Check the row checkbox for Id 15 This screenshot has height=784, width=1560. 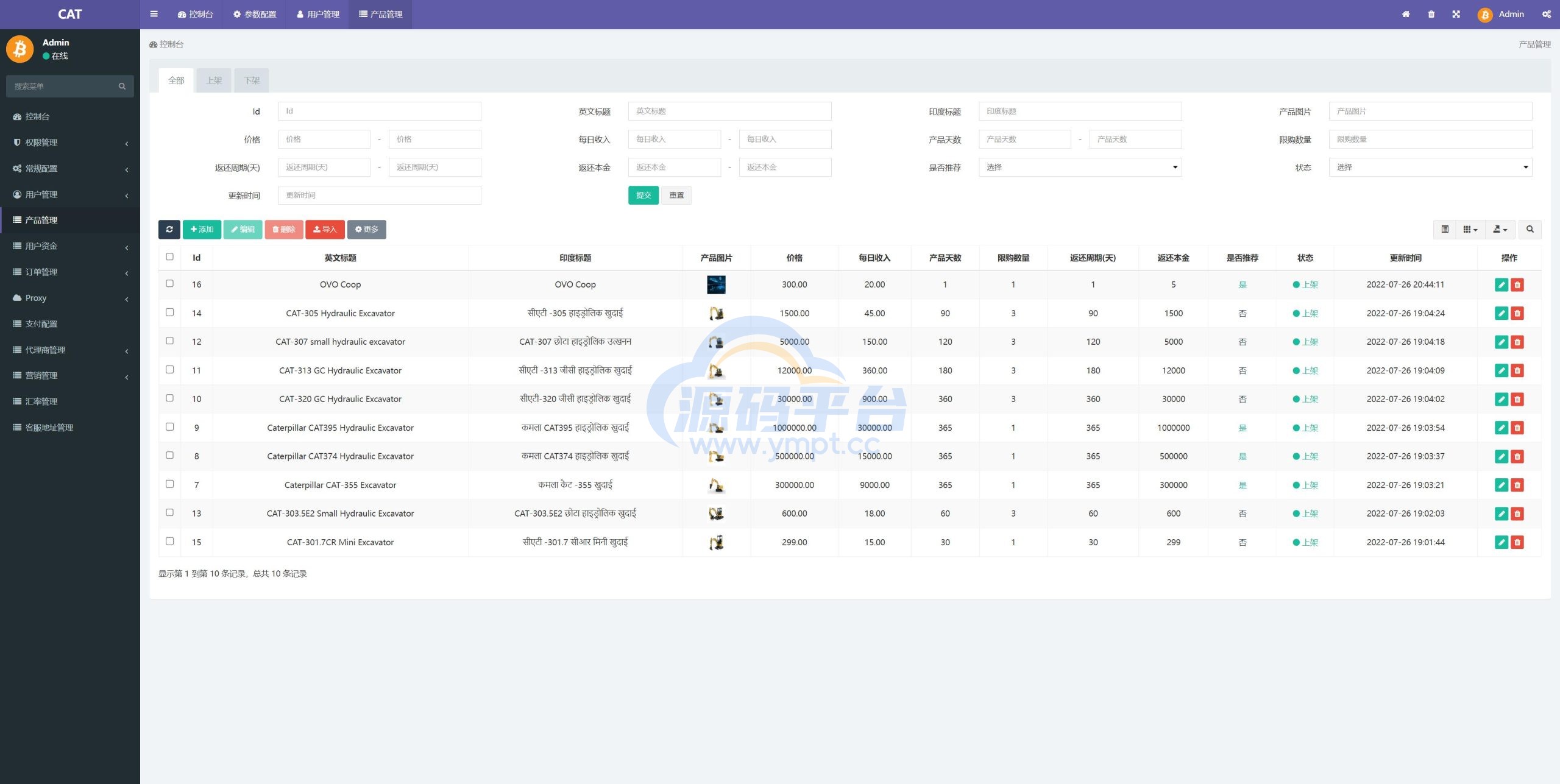click(169, 541)
